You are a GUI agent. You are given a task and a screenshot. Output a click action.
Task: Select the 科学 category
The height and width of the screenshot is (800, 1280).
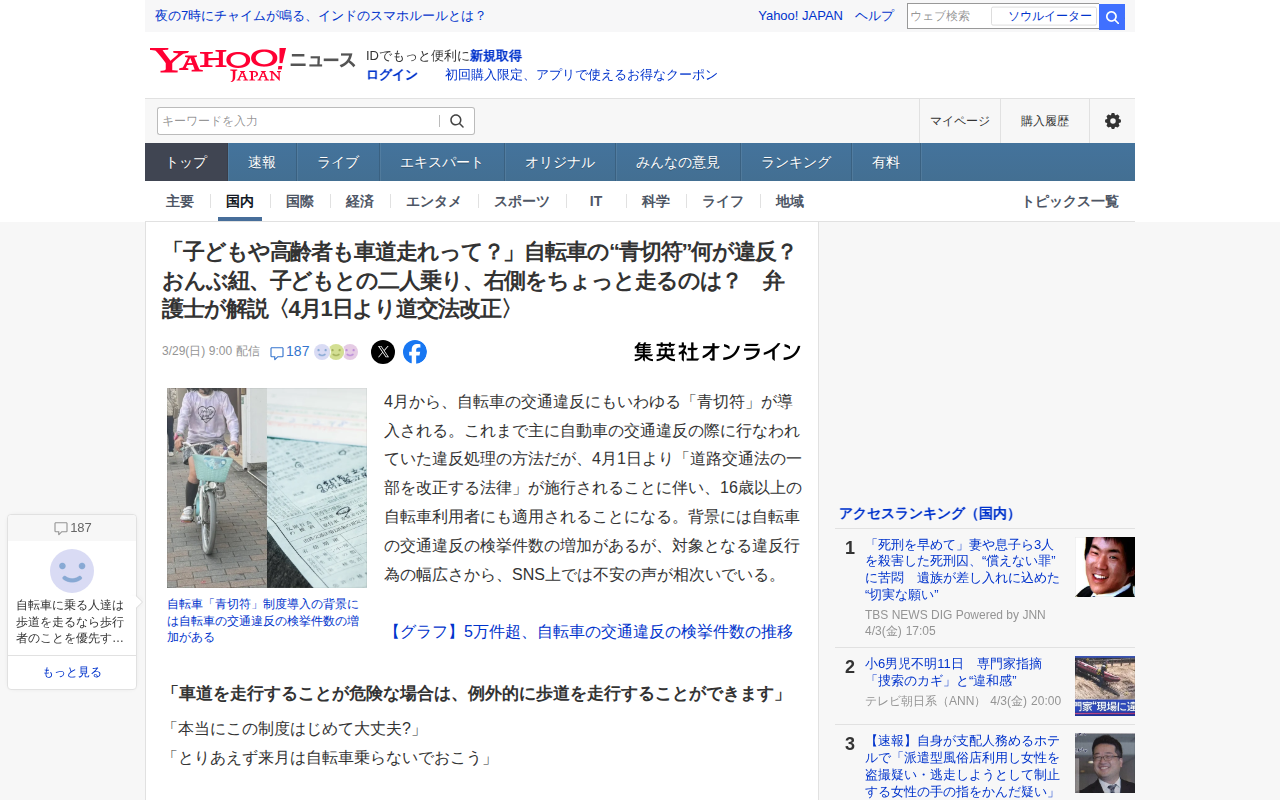point(656,201)
